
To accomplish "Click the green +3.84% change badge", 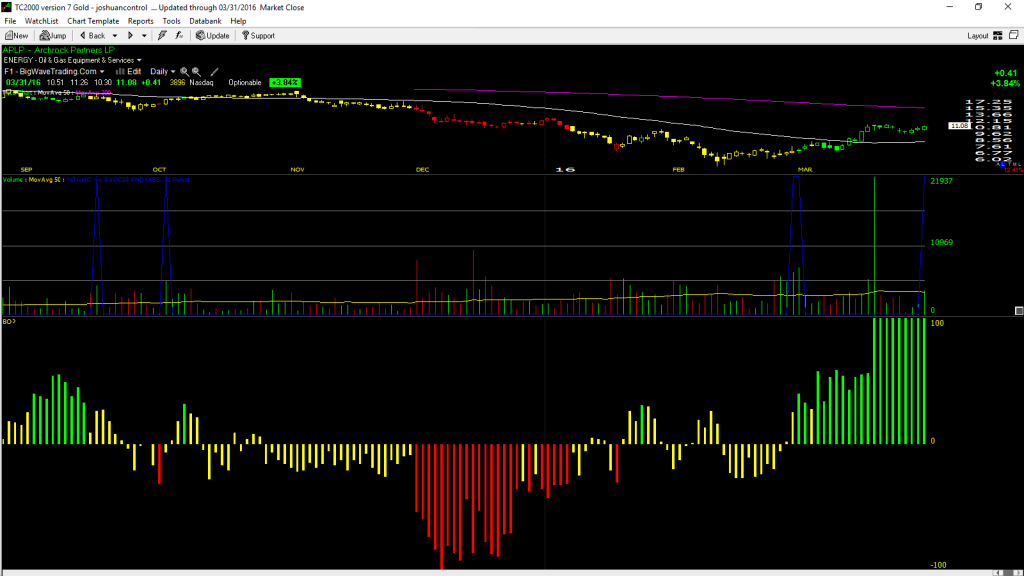I will [285, 83].
